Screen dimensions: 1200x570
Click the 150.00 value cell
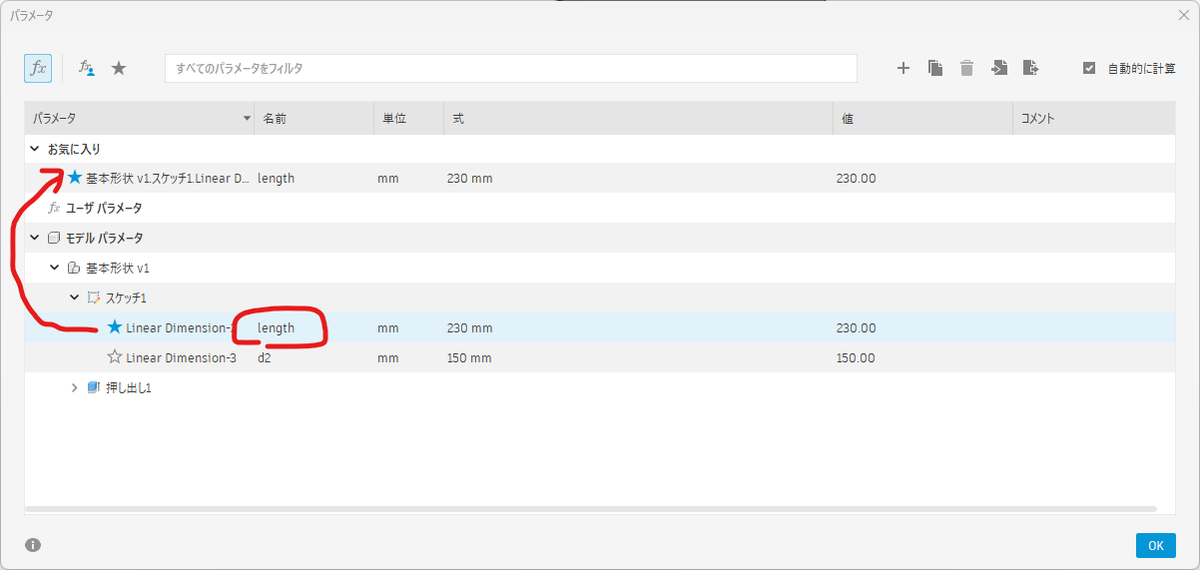coord(856,358)
